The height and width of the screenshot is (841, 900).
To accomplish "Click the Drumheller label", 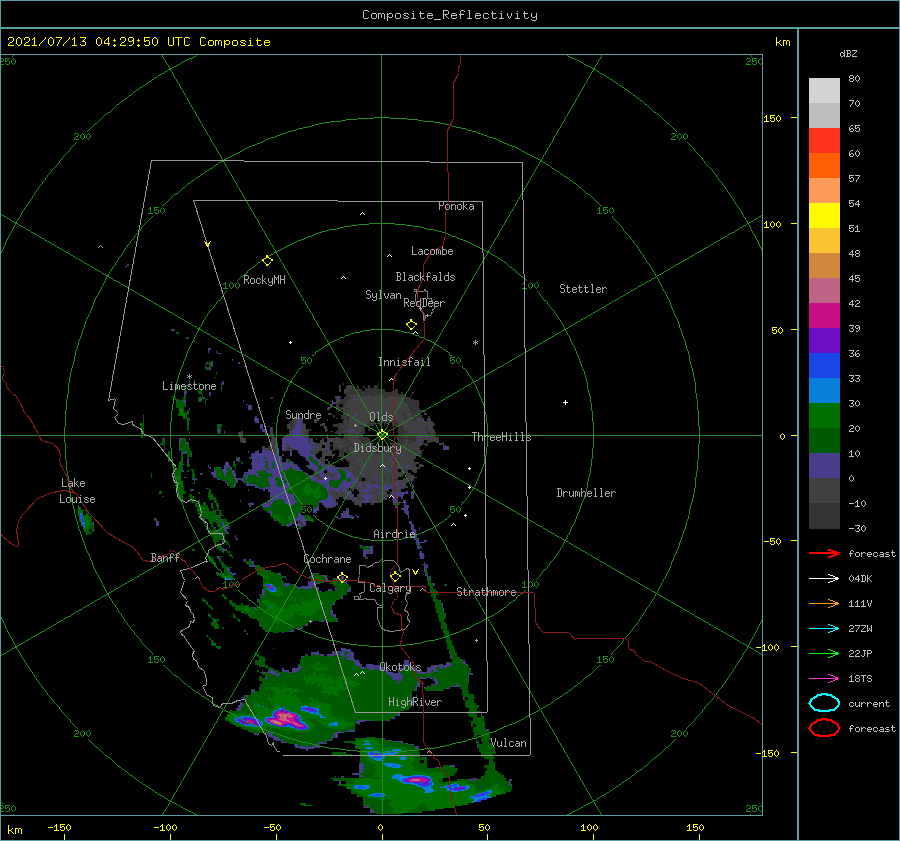I will (586, 493).
